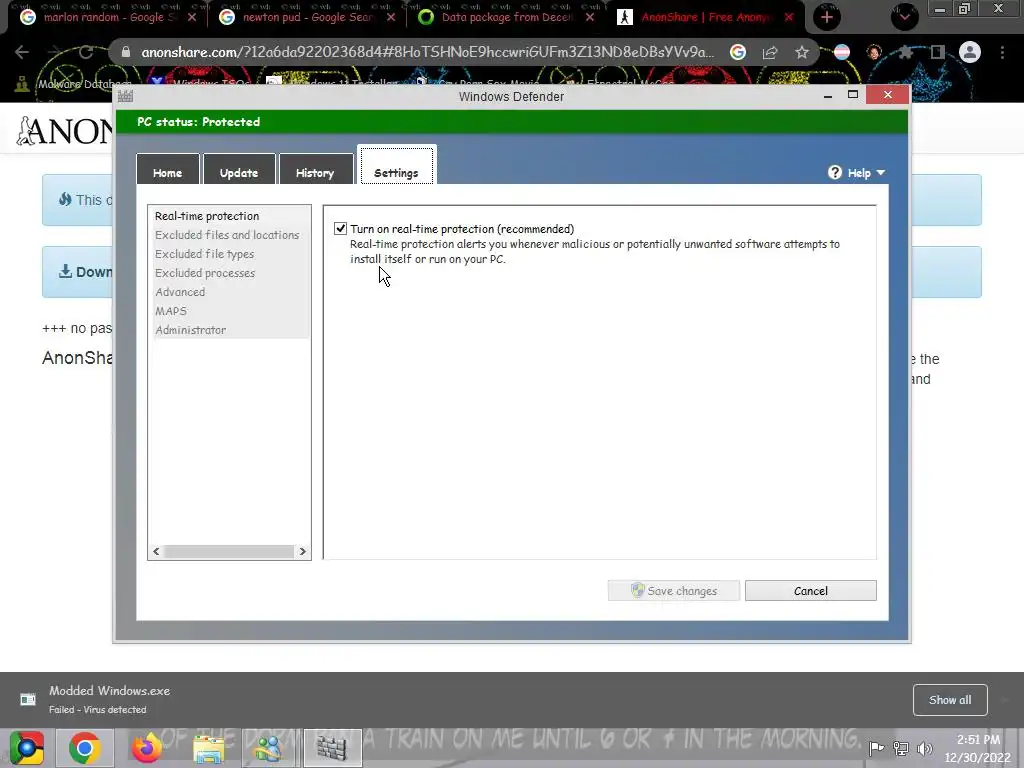Maximize the Windows Defender window
Screen dimensions: 1024x768
[x=853, y=95]
